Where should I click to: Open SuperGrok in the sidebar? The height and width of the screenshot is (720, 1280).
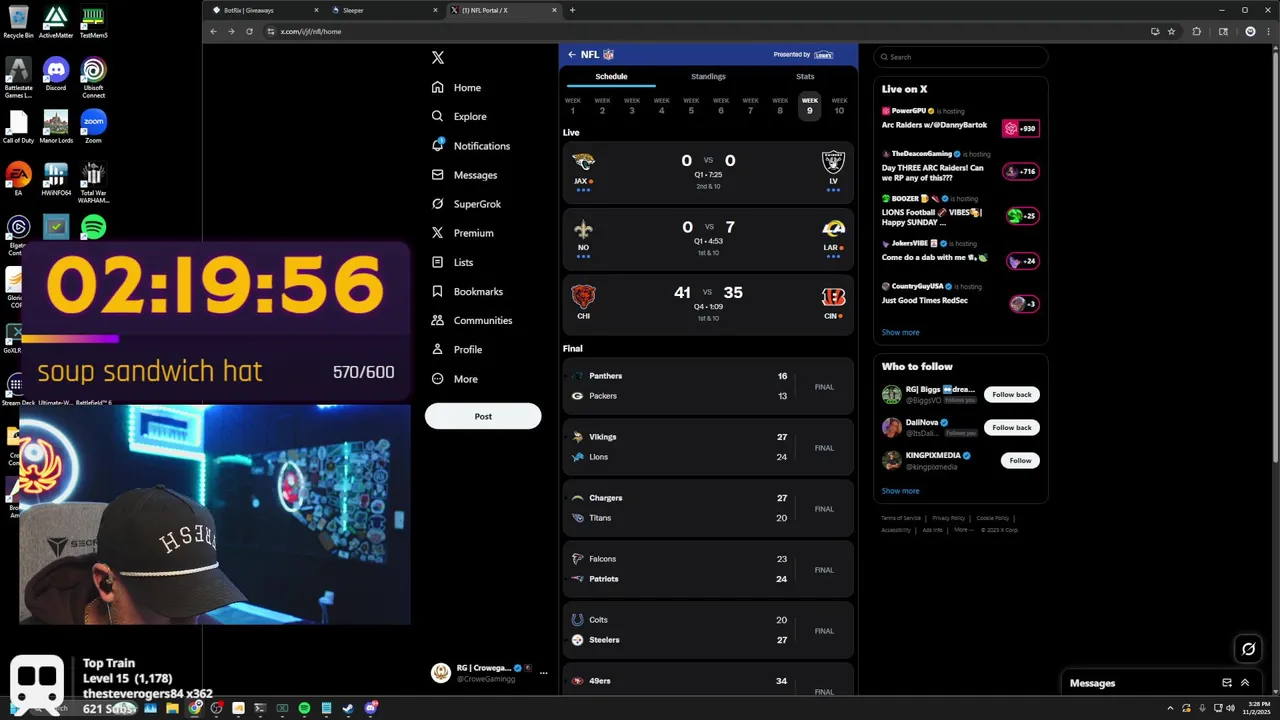pos(466,203)
